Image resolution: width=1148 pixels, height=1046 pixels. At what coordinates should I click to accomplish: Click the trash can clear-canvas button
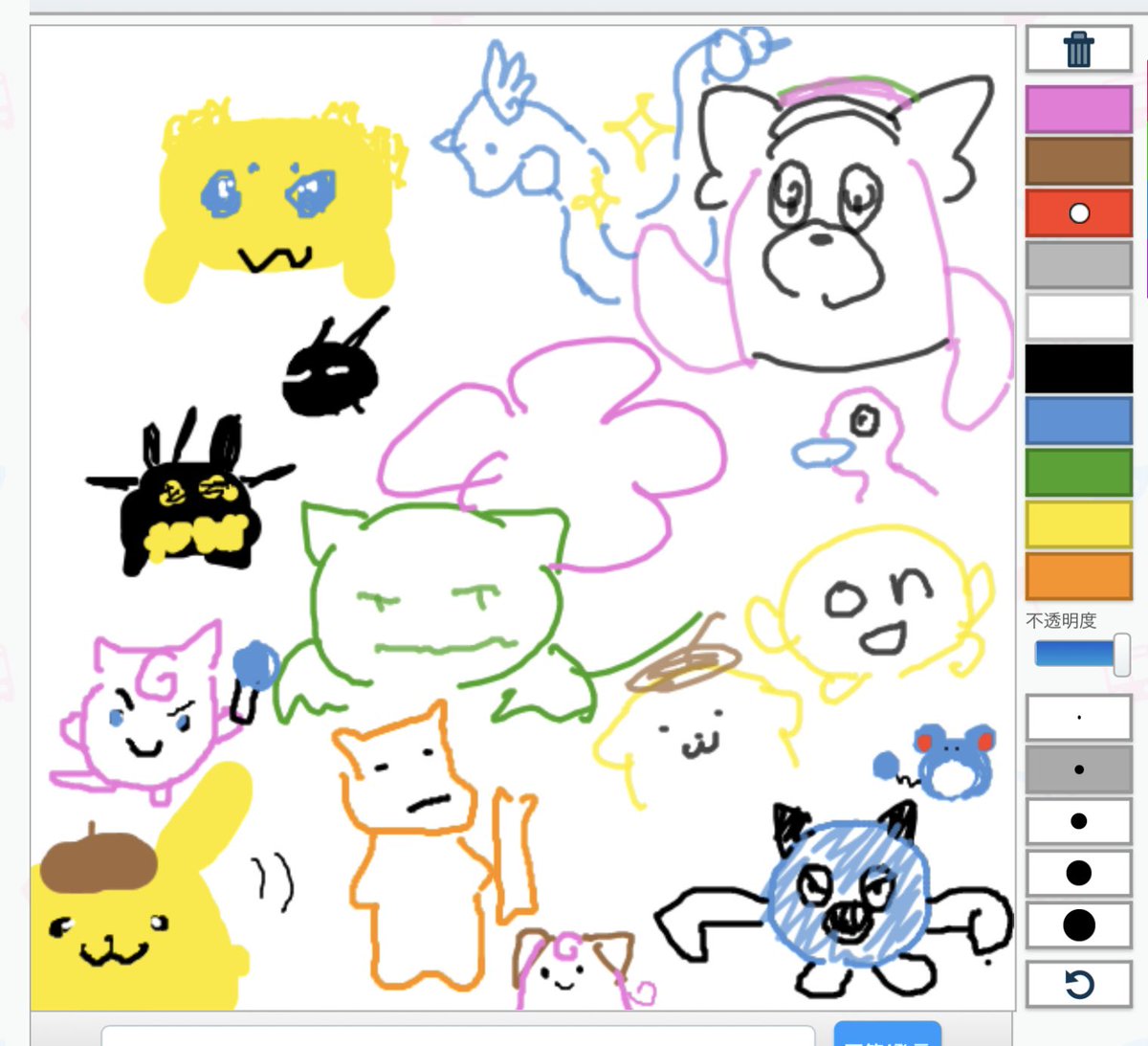[x=1078, y=49]
